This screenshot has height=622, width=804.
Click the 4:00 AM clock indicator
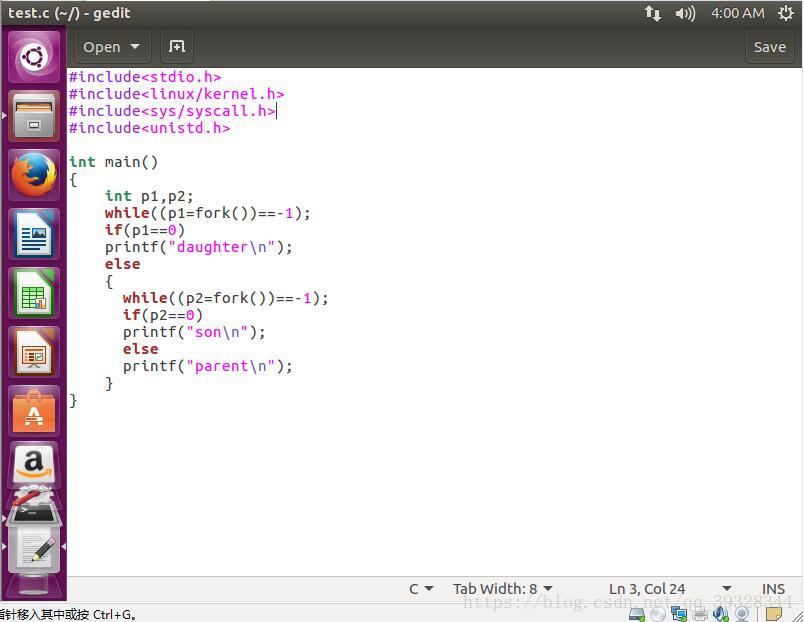click(x=737, y=13)
